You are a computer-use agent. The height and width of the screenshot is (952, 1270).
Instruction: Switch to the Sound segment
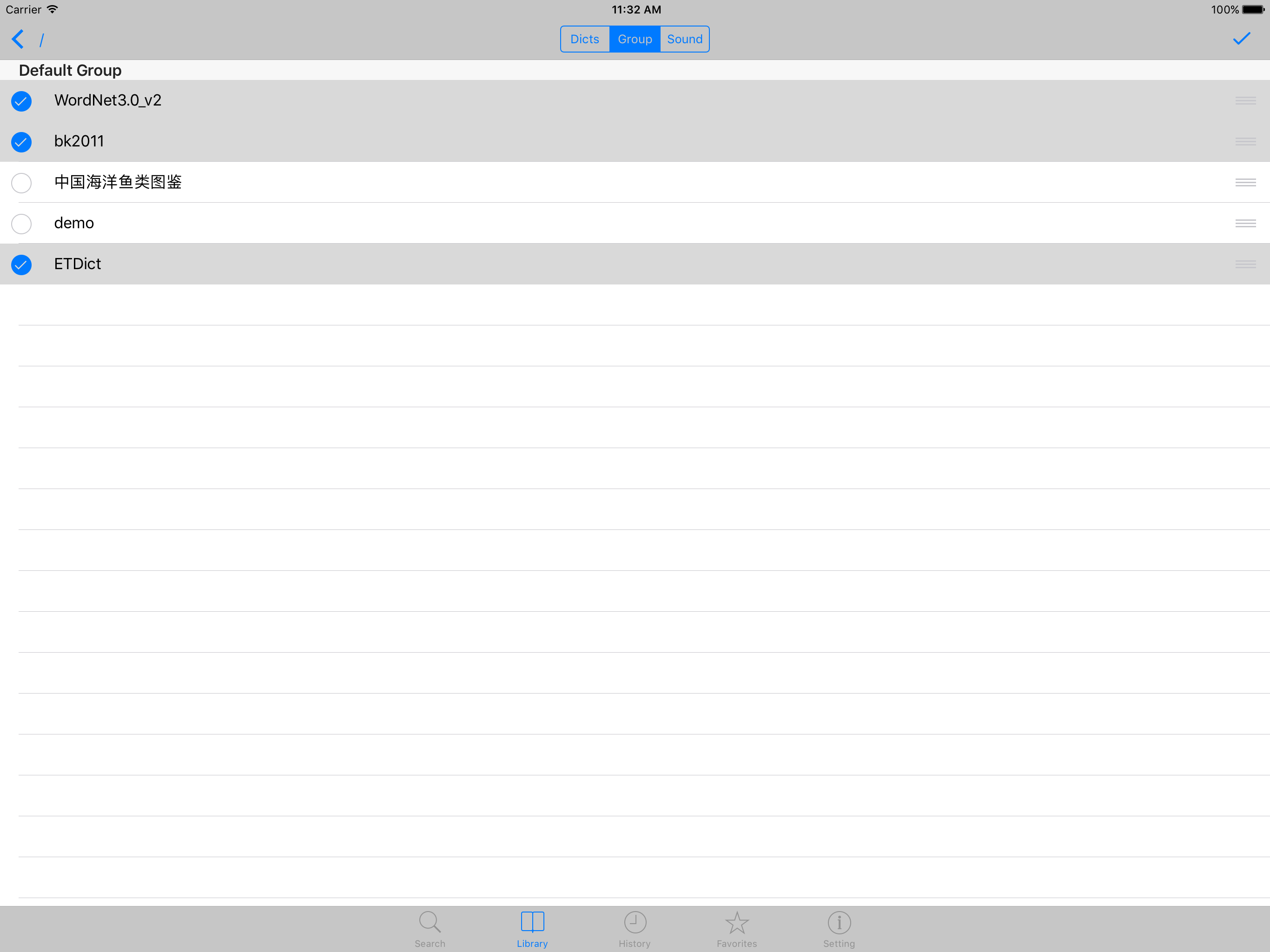coord(684,39)
